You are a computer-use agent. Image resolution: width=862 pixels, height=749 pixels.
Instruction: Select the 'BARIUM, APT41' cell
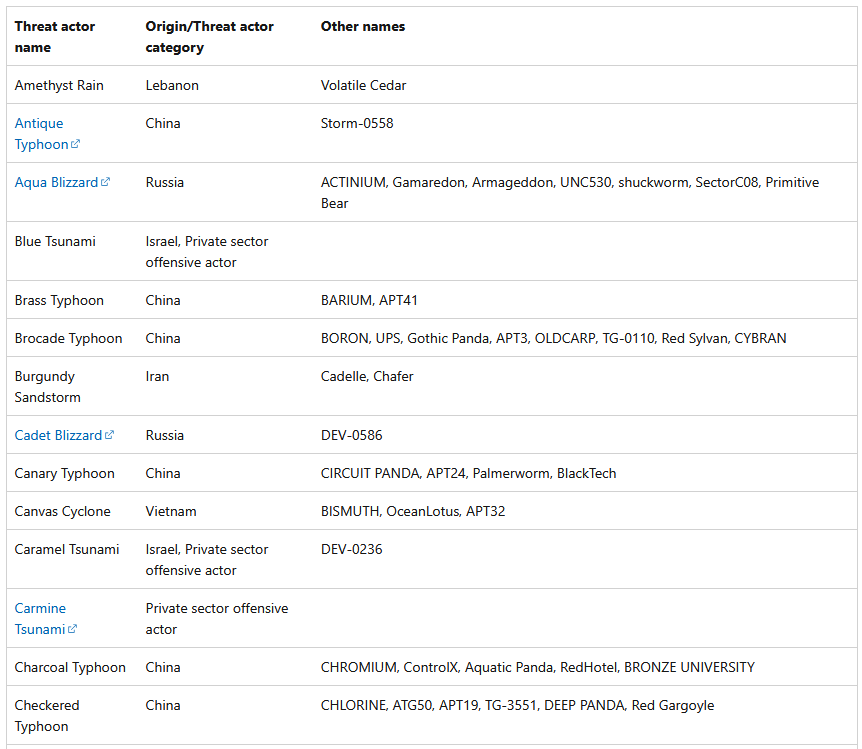[369, 300]
